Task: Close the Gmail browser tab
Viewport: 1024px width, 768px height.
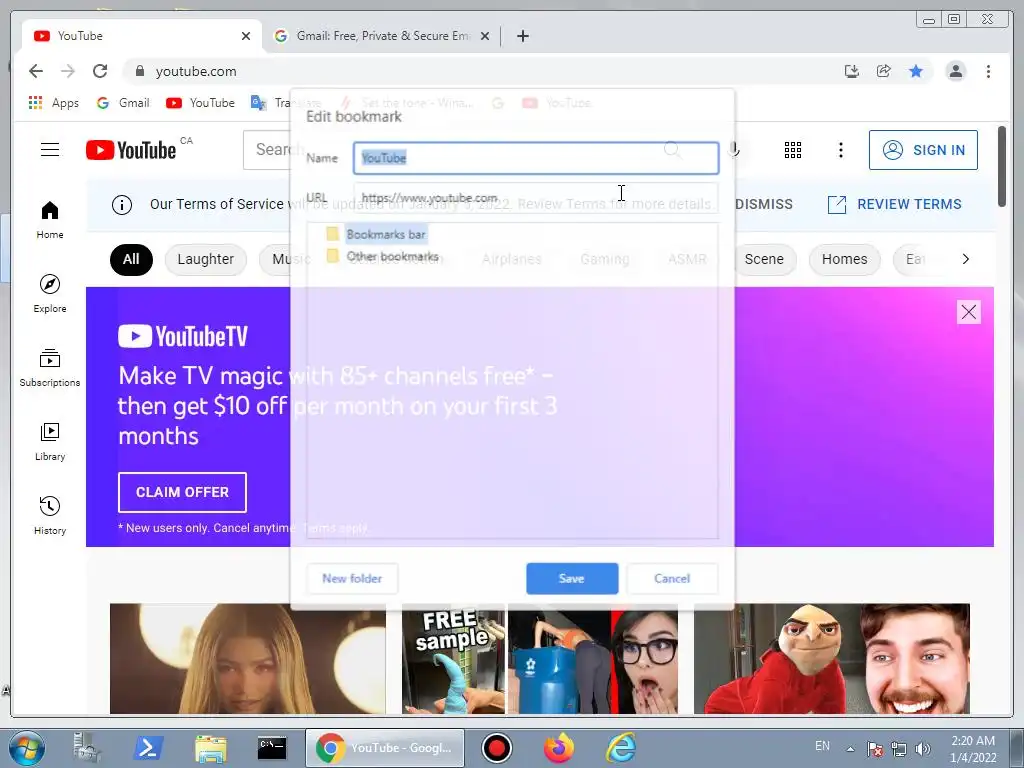Action: (x=485, y=36)
